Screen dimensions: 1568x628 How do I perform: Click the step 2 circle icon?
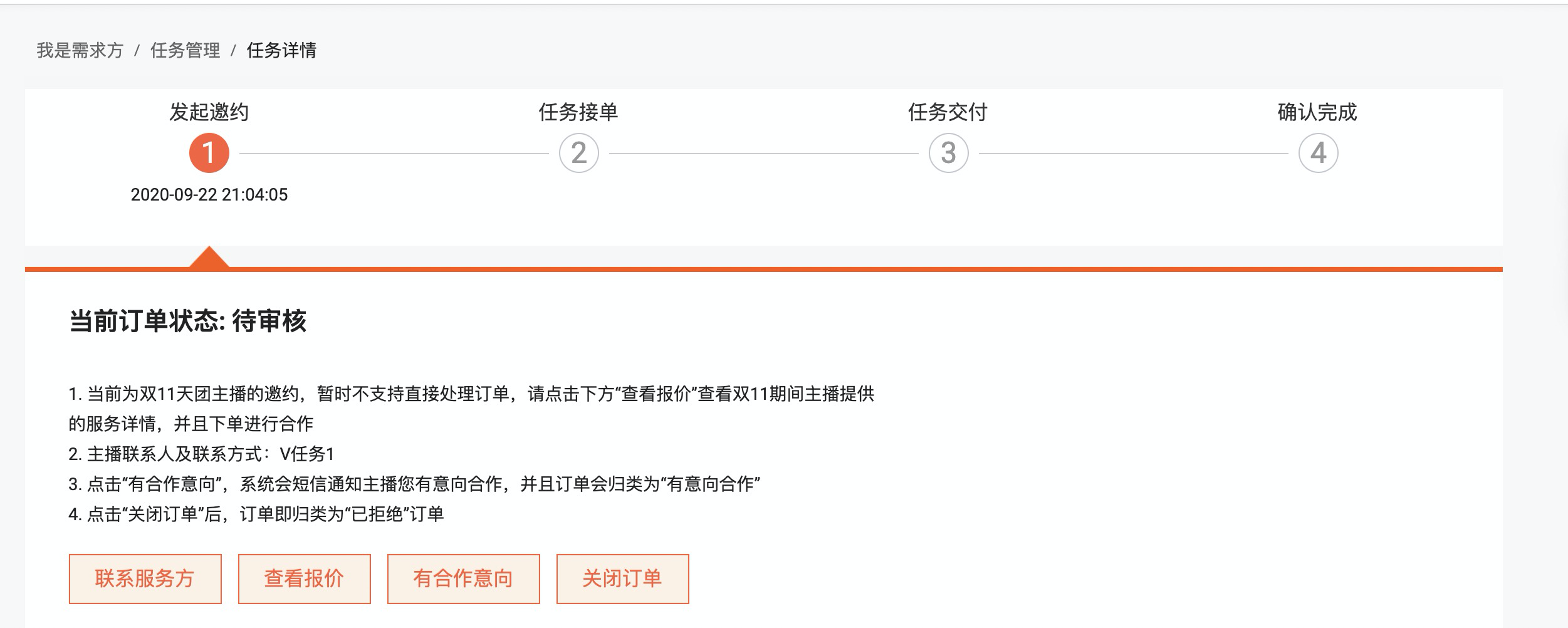coord(579,153)
